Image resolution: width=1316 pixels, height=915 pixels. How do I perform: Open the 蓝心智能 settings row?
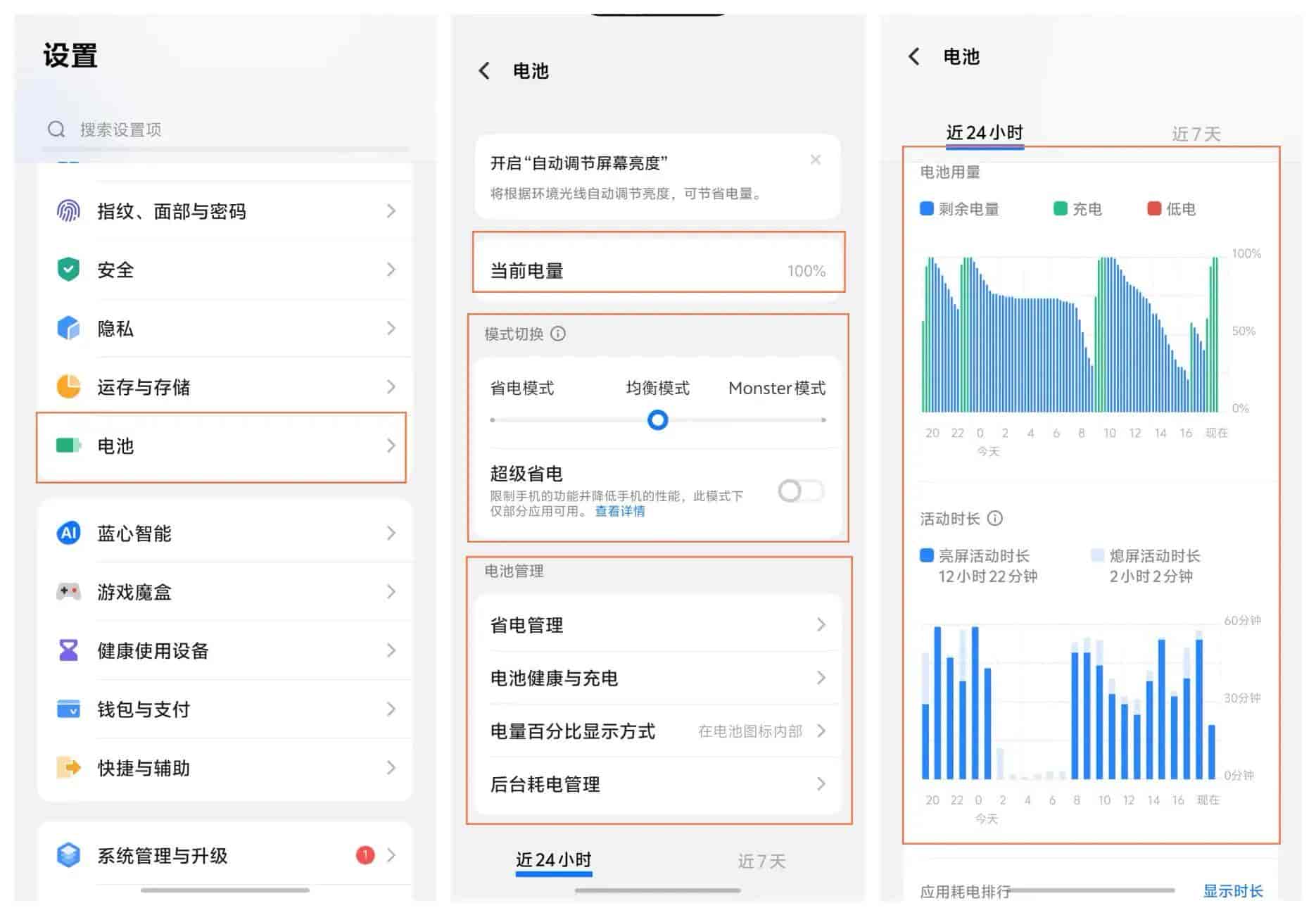coord(225,533)
